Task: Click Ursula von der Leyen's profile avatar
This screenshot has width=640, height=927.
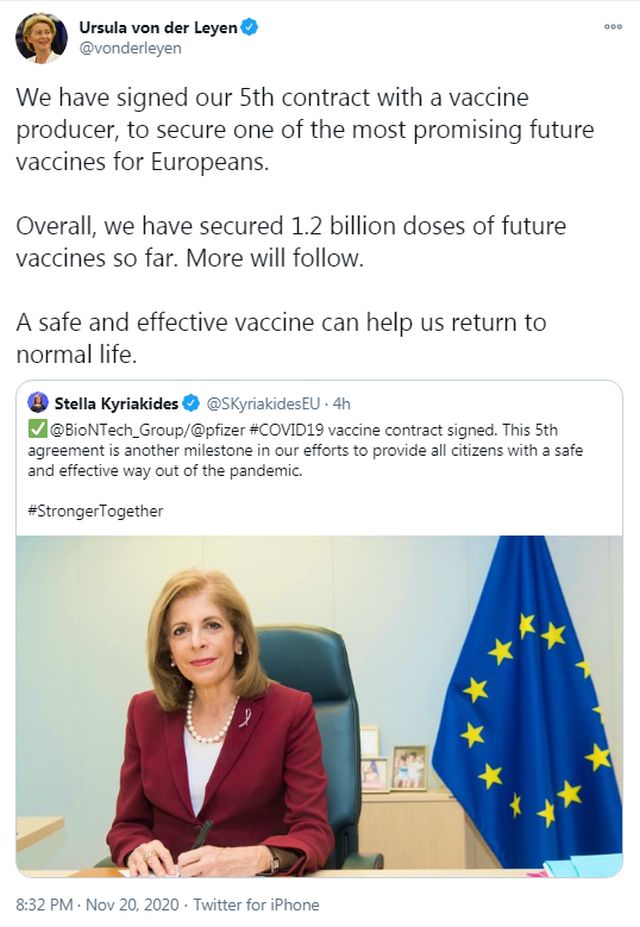Action: point(41,39)
